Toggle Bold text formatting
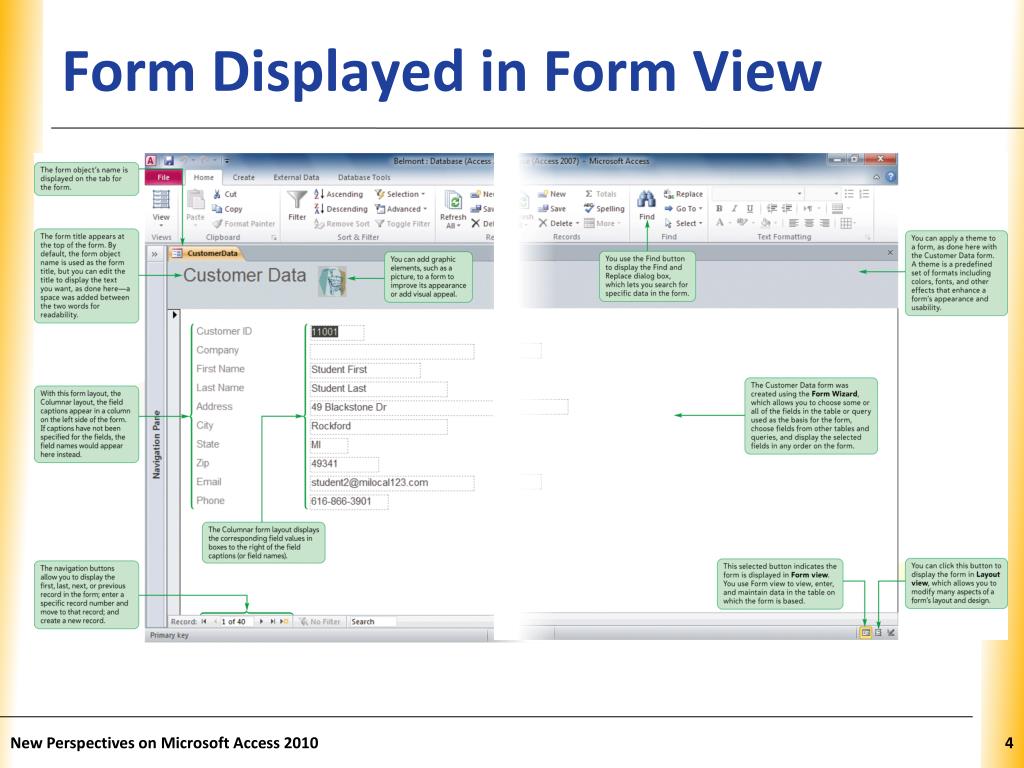This screenshot has height=768, width=1024. click(719, 208)
